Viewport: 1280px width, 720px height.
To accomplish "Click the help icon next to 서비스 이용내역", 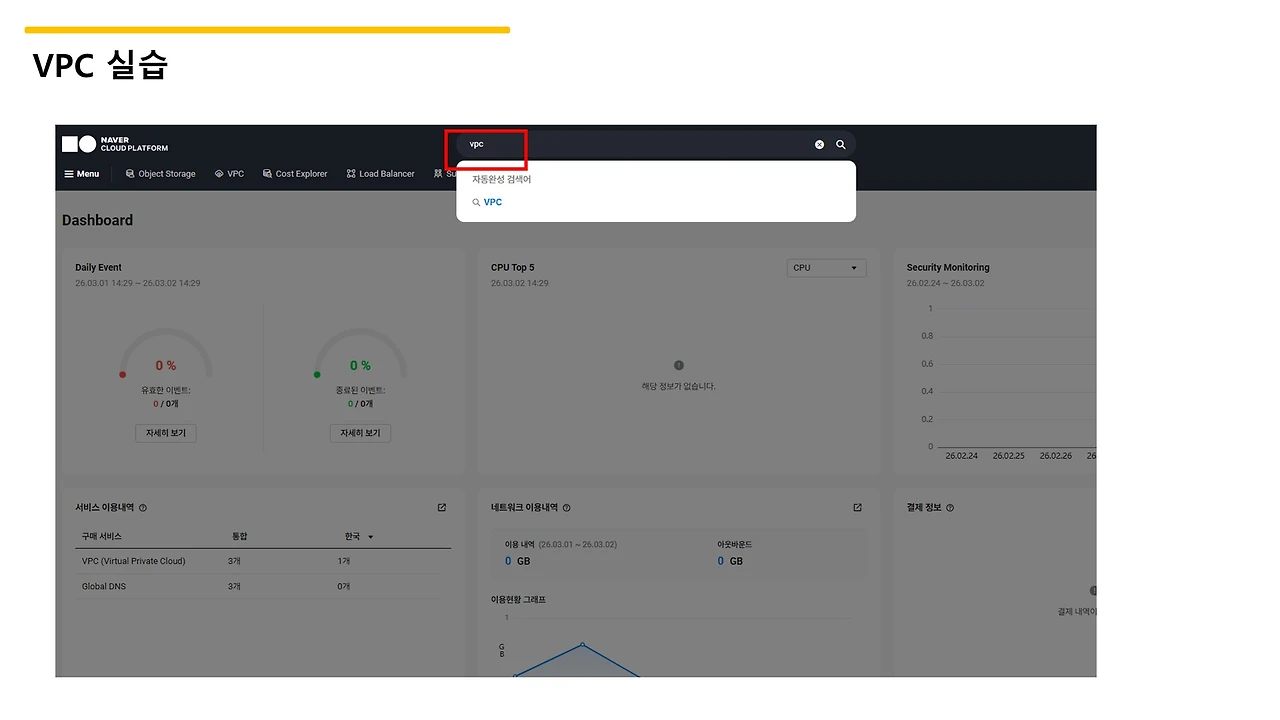I will click(x=143, y=508).
